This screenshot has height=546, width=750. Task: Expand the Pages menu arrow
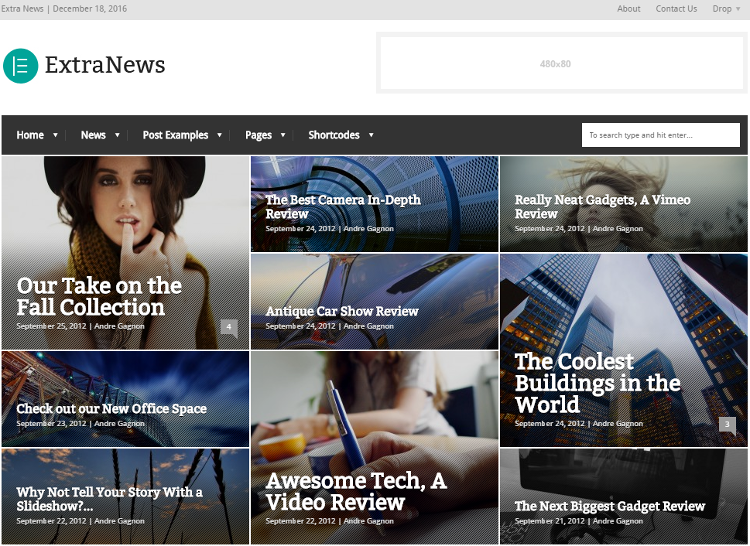283,135
